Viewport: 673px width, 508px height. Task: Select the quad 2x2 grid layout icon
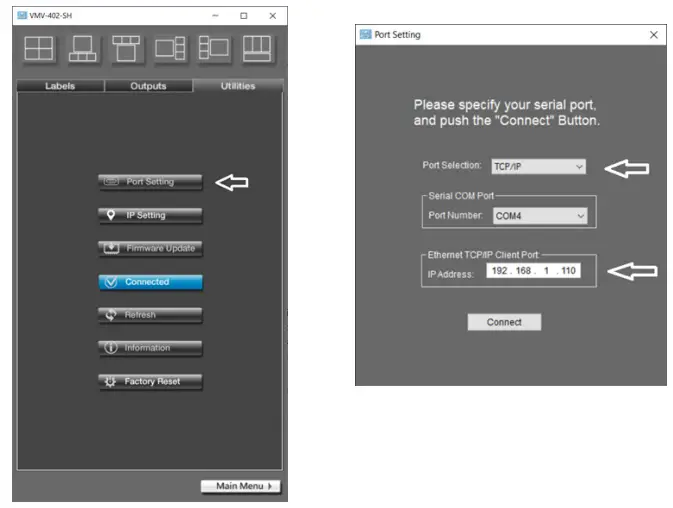click(39, 48)
